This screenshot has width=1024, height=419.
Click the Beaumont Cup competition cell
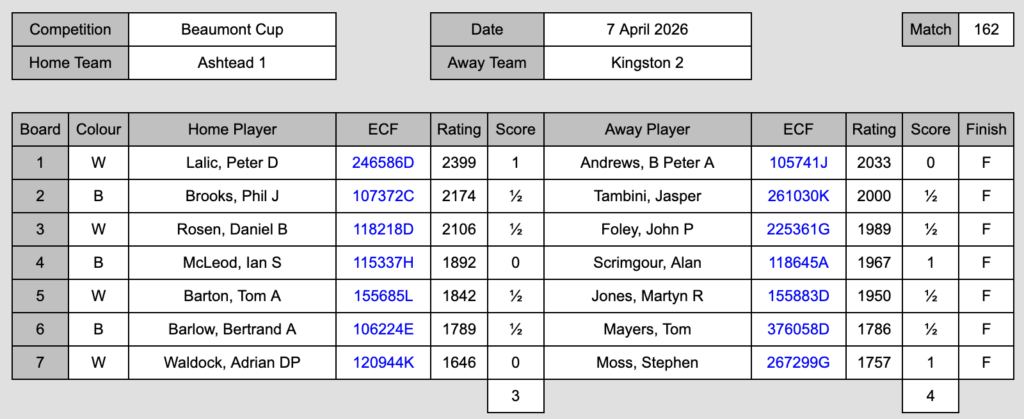coord(232,30)
